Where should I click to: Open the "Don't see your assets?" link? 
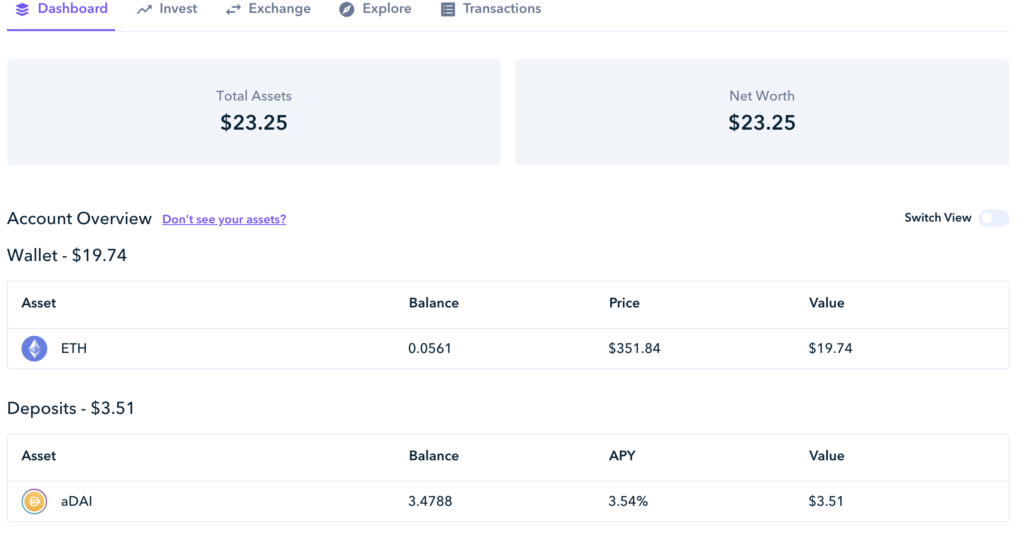(224, 219)
